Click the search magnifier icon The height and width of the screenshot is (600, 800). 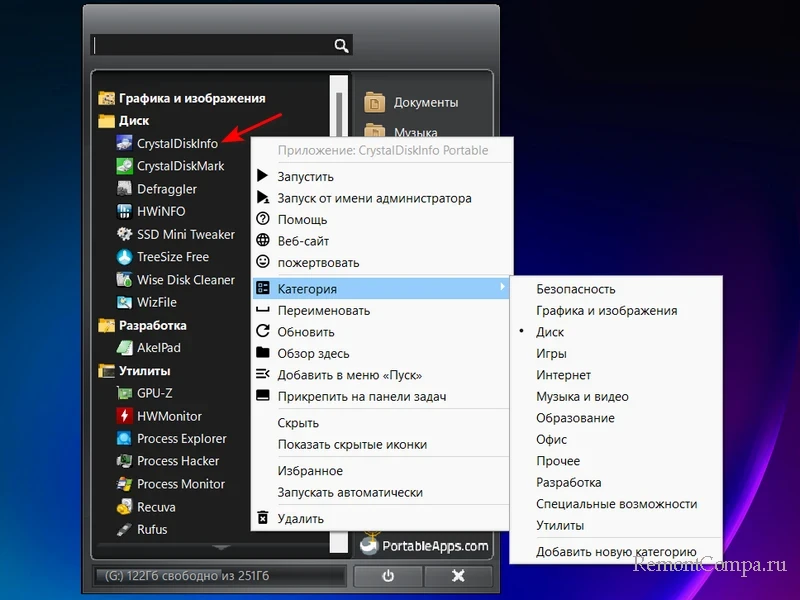pos(341,45)
